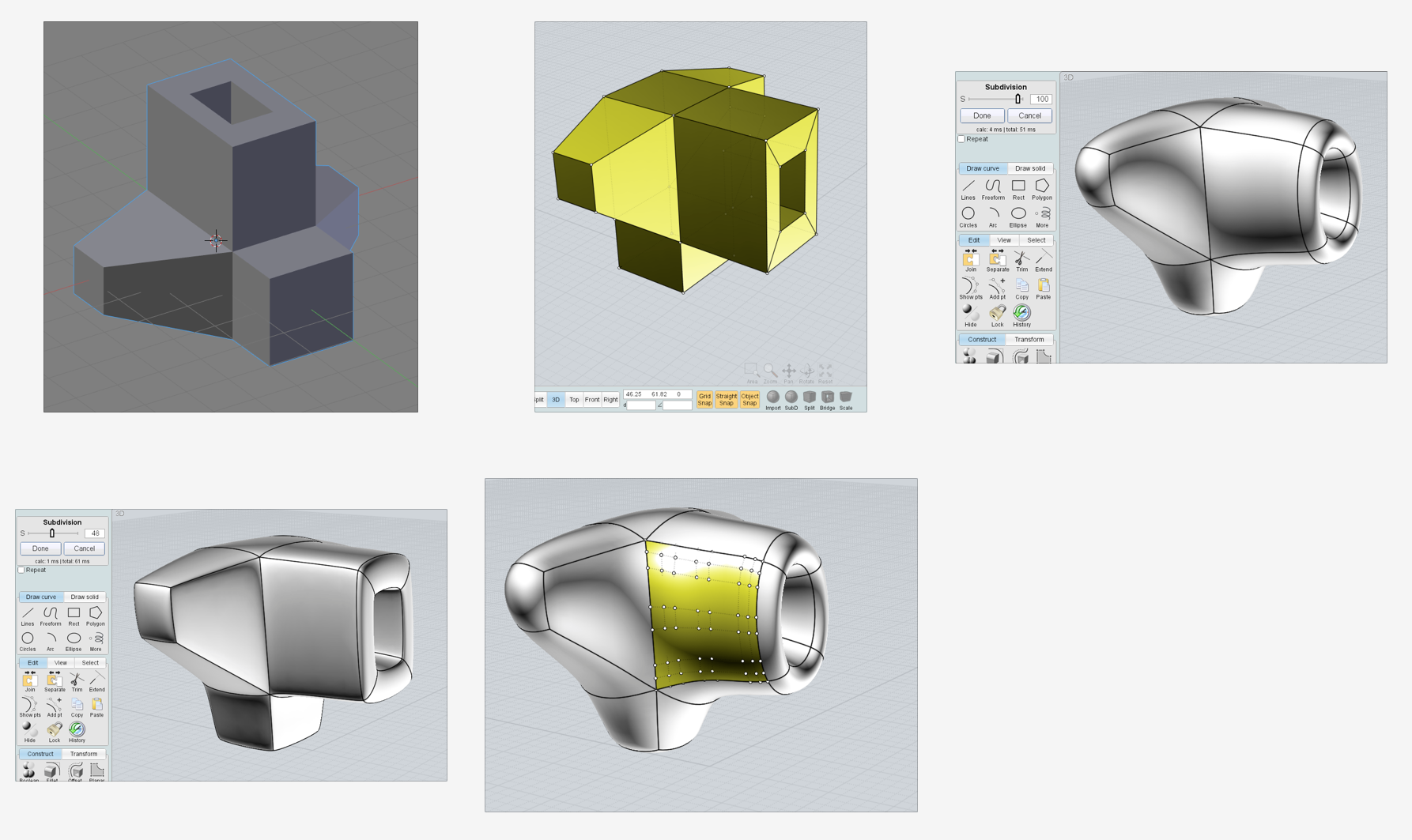The height and width of the screenshot is (840, 1412).
Task: Switch to the Transform tab
Action: click(84, 753)
